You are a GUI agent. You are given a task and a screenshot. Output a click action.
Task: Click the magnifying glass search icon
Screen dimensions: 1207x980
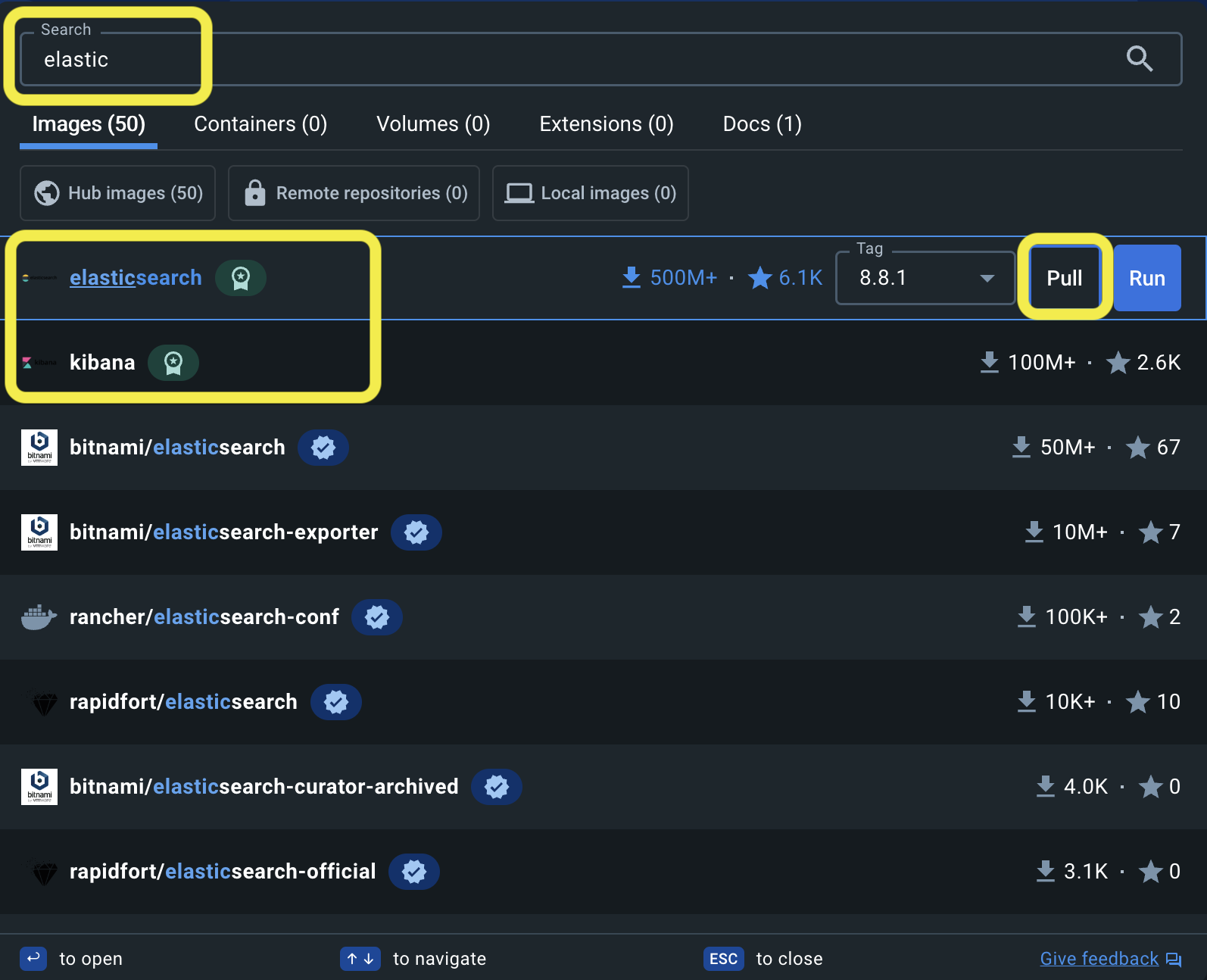(1139, 58)
